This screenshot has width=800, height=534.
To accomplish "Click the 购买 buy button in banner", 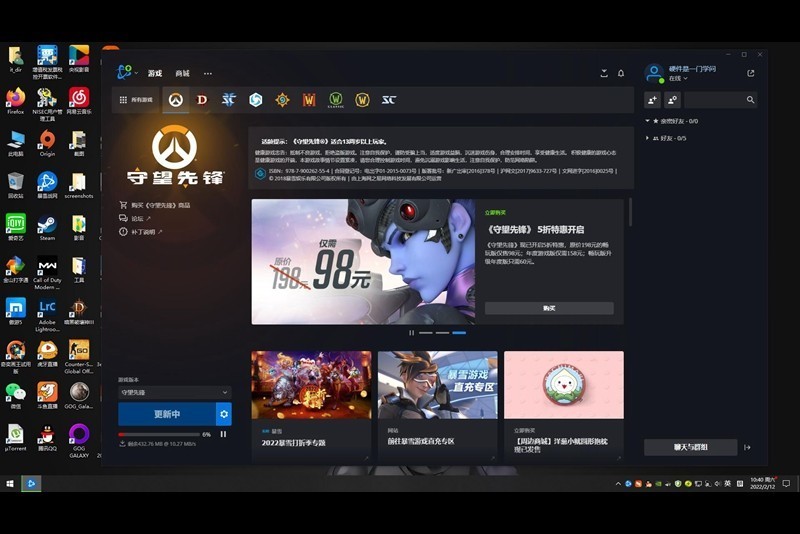I will (549, 308).
